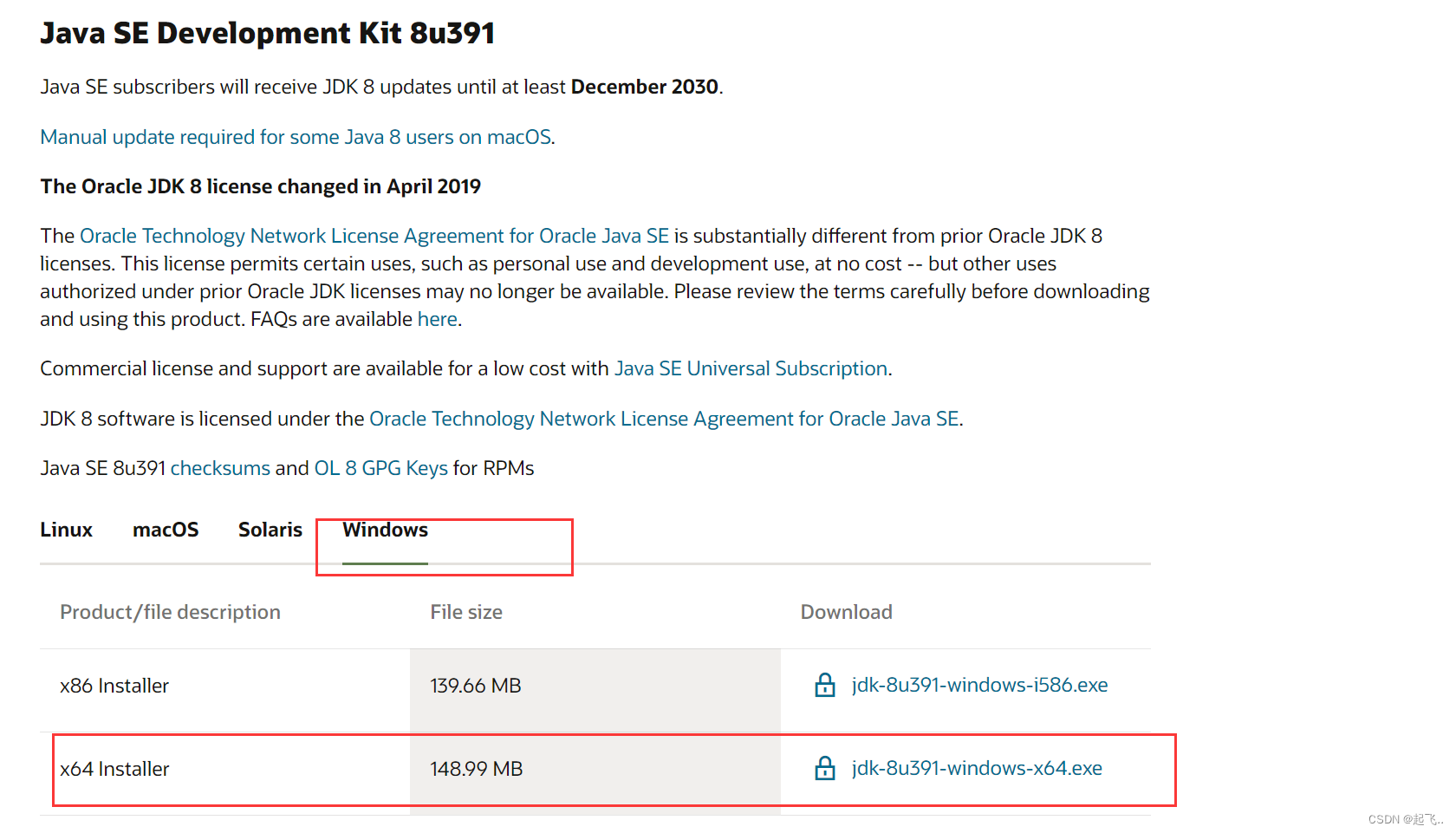The height and width of the screenshot is (833, 1456).
Task: Click the Java SE Development Kit 8u391 heading
Action: point(268,33)
